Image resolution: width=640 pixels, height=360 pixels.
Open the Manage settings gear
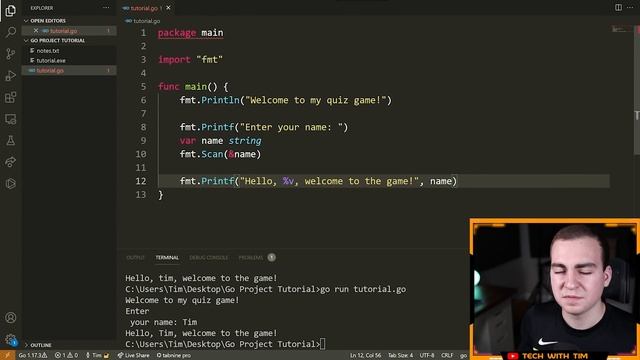point(11,340)
